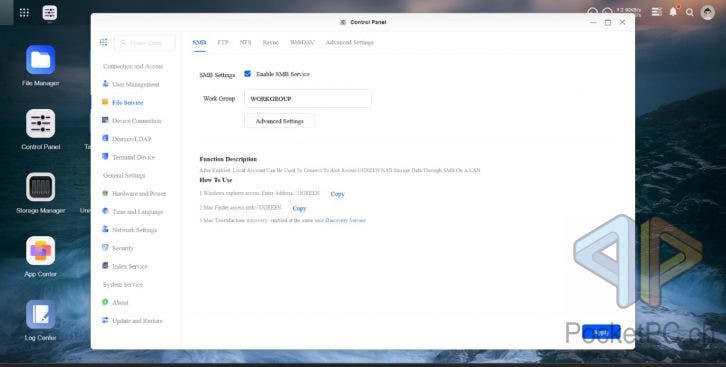Click the About sidebar icon
The width and height of the screenshot is (726, 367).
point(105,302)
